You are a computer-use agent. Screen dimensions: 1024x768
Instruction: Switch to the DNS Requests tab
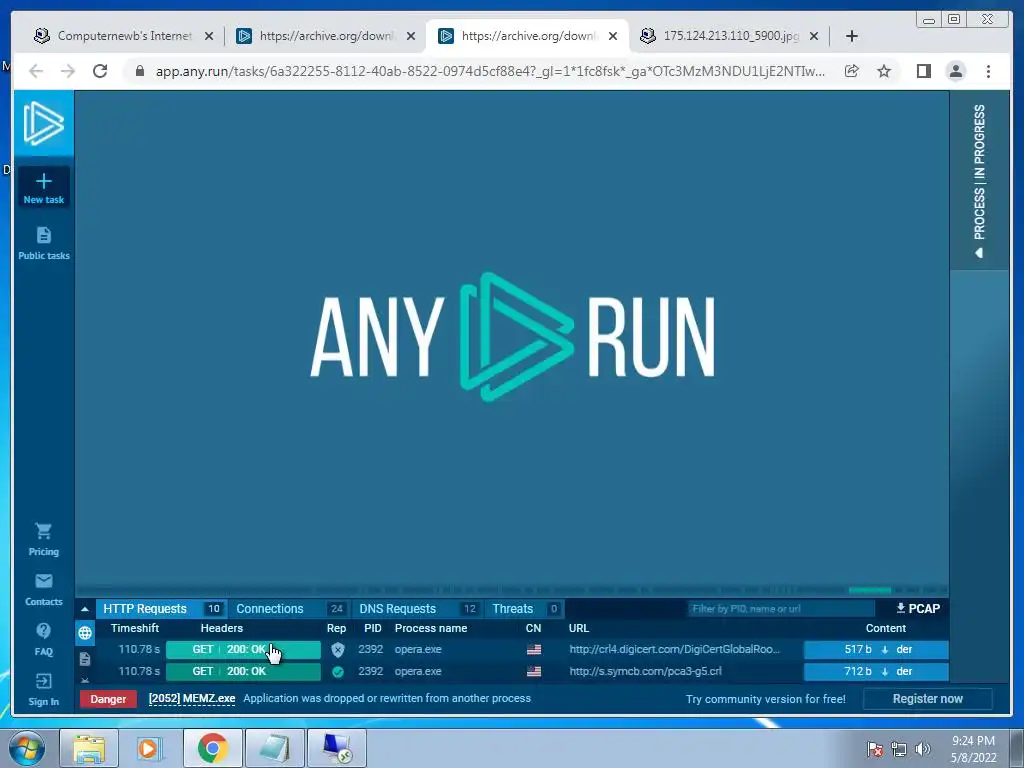pyautogui.click(x=418, y=609)
